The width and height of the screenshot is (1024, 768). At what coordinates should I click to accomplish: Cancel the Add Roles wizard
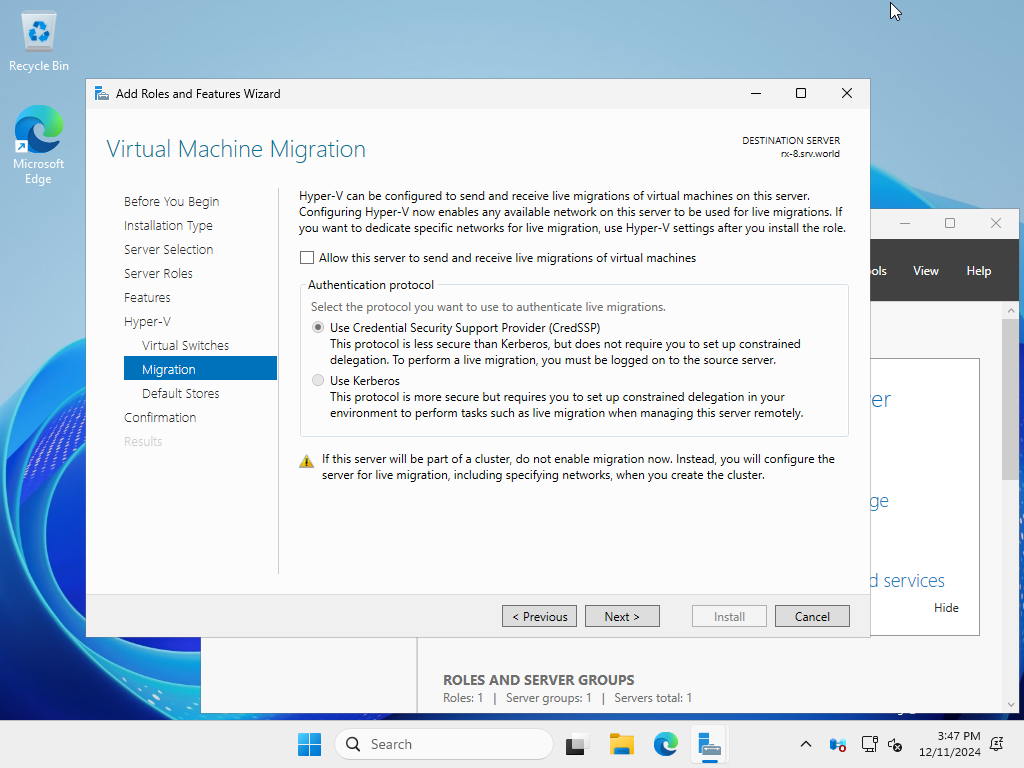coord(812,616)
